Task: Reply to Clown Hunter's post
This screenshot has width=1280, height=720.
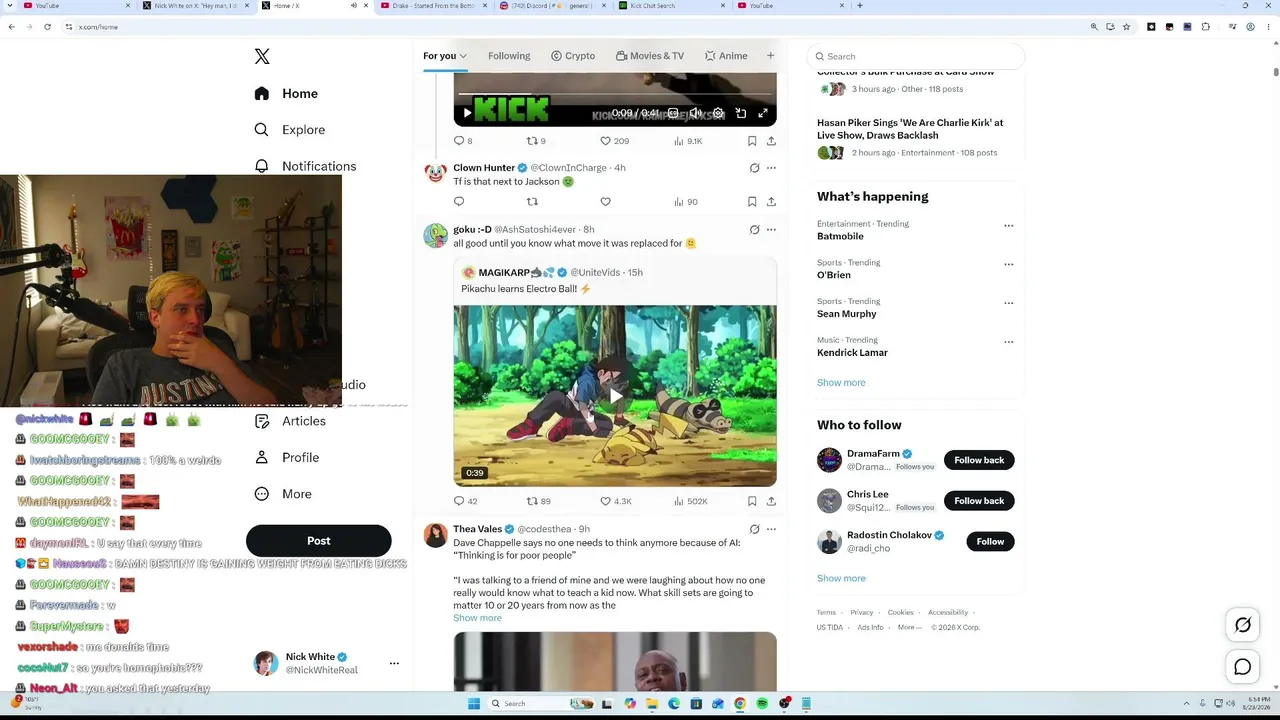Action: point(459,202)
